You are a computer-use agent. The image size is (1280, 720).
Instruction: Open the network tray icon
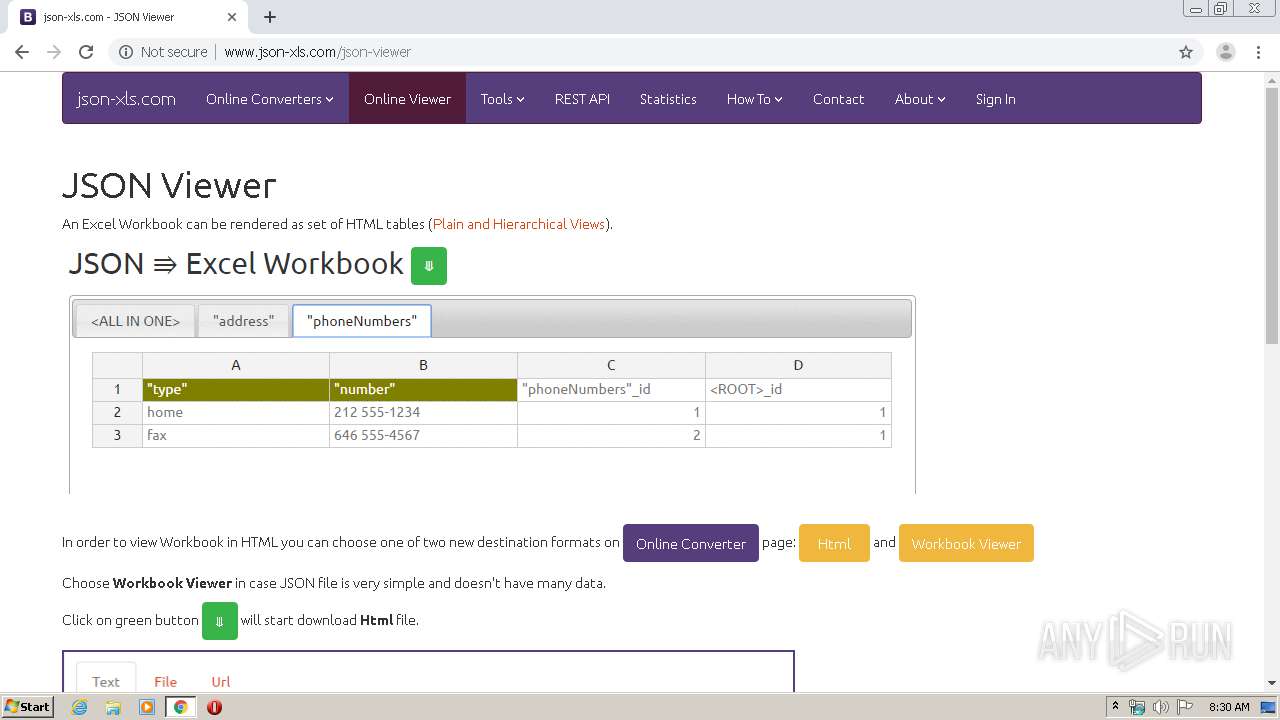[1137, 707]
